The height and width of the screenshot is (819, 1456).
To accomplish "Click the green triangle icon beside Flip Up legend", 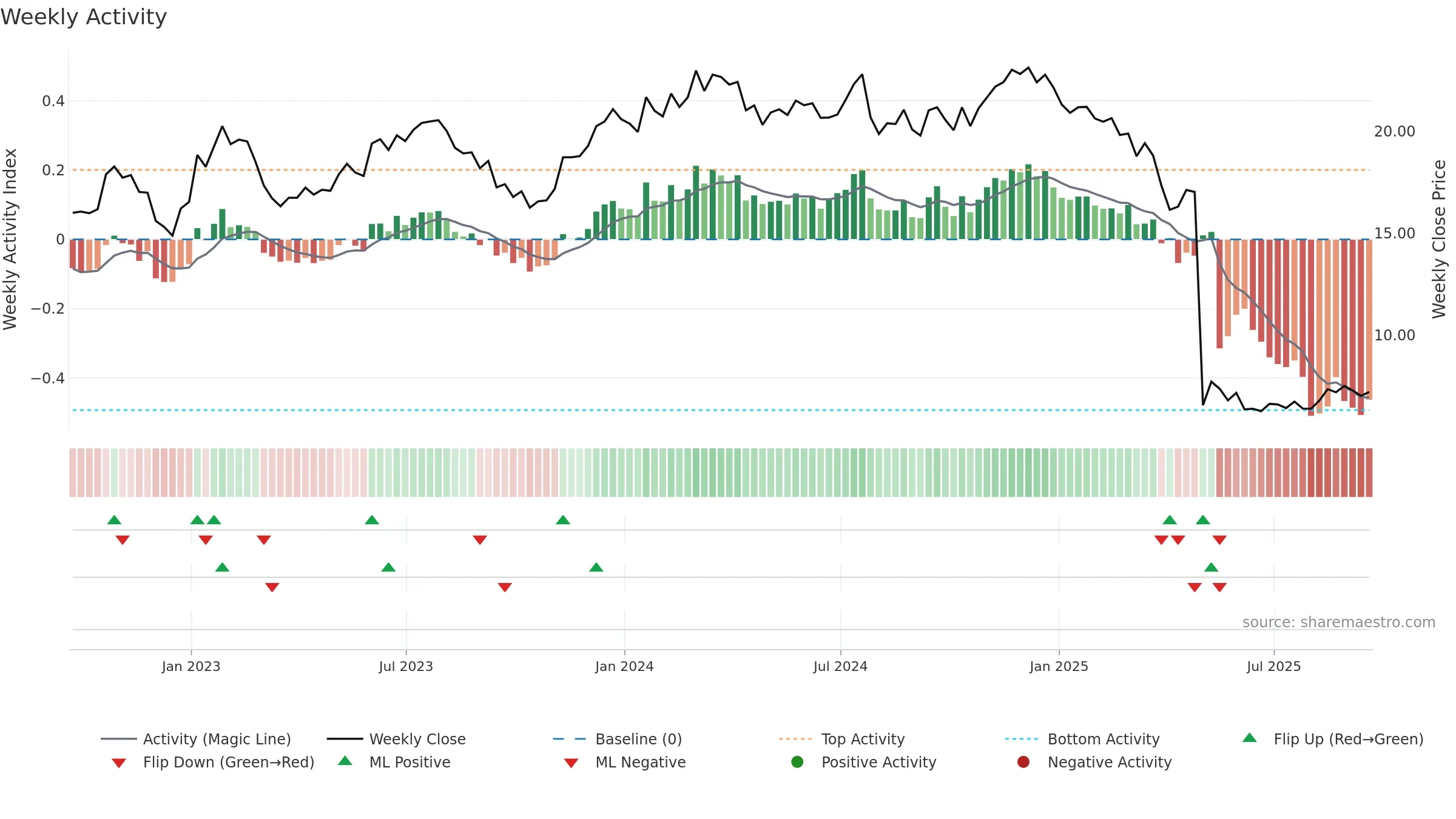I will pyautogui.click(x=1250, y=738).
